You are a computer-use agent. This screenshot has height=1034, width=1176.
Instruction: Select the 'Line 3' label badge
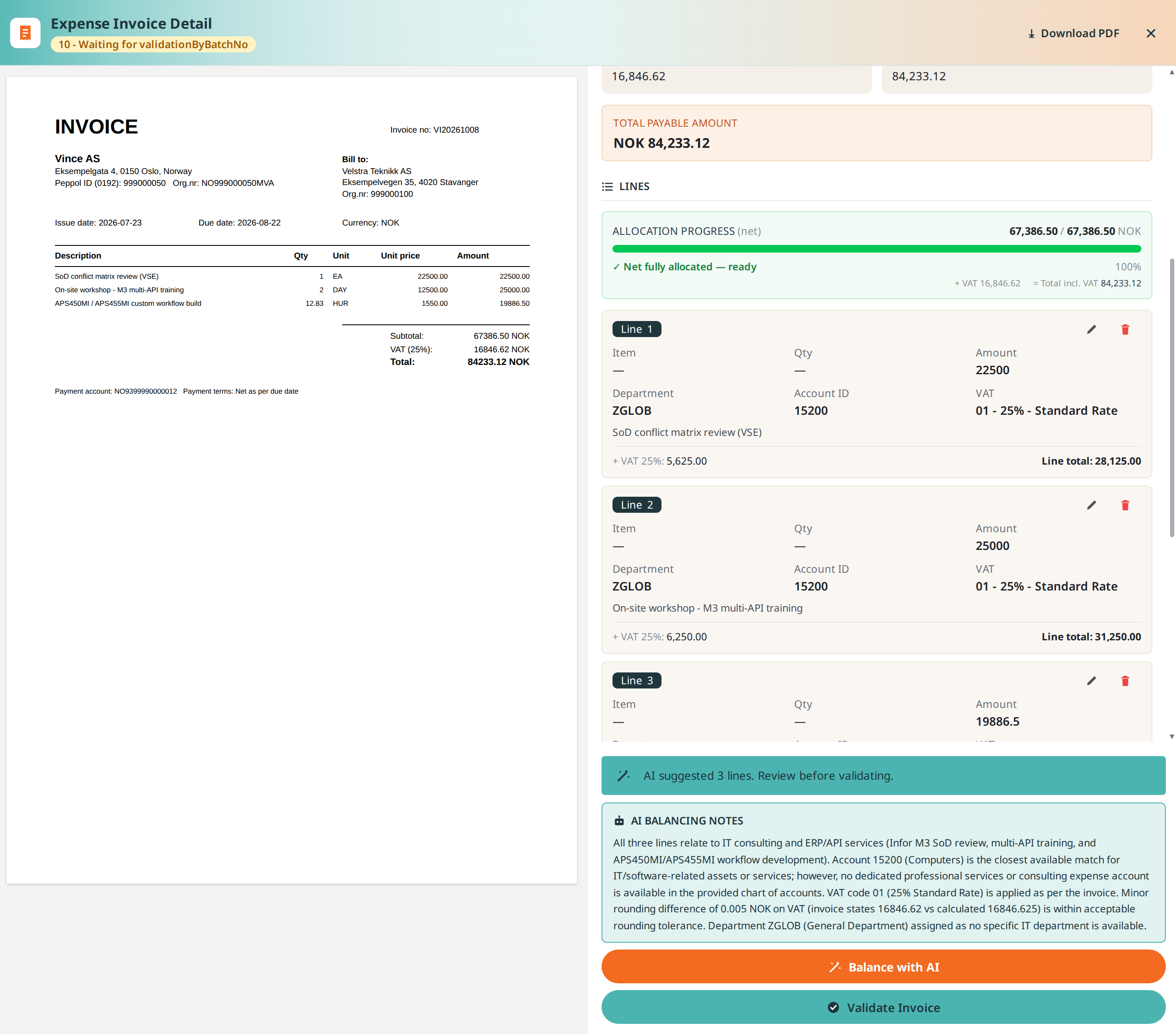(637, 681)
